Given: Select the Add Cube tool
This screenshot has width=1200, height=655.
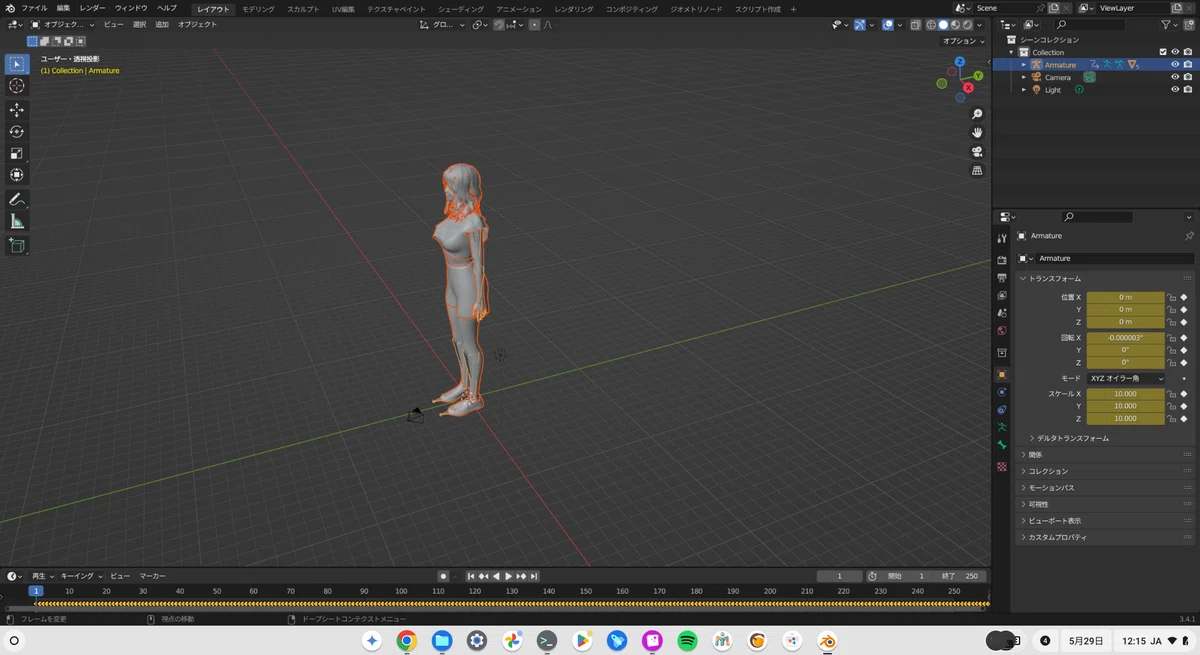Looking at the screenshot, I should 16,245.
